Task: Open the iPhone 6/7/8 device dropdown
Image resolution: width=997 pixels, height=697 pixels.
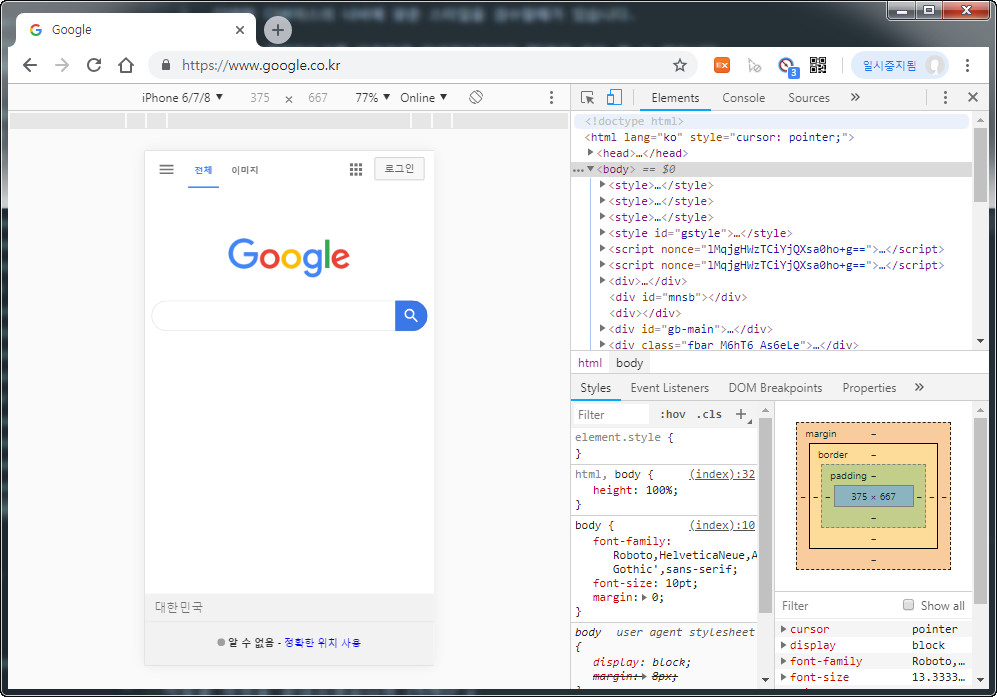Action: tap(182, 97)
